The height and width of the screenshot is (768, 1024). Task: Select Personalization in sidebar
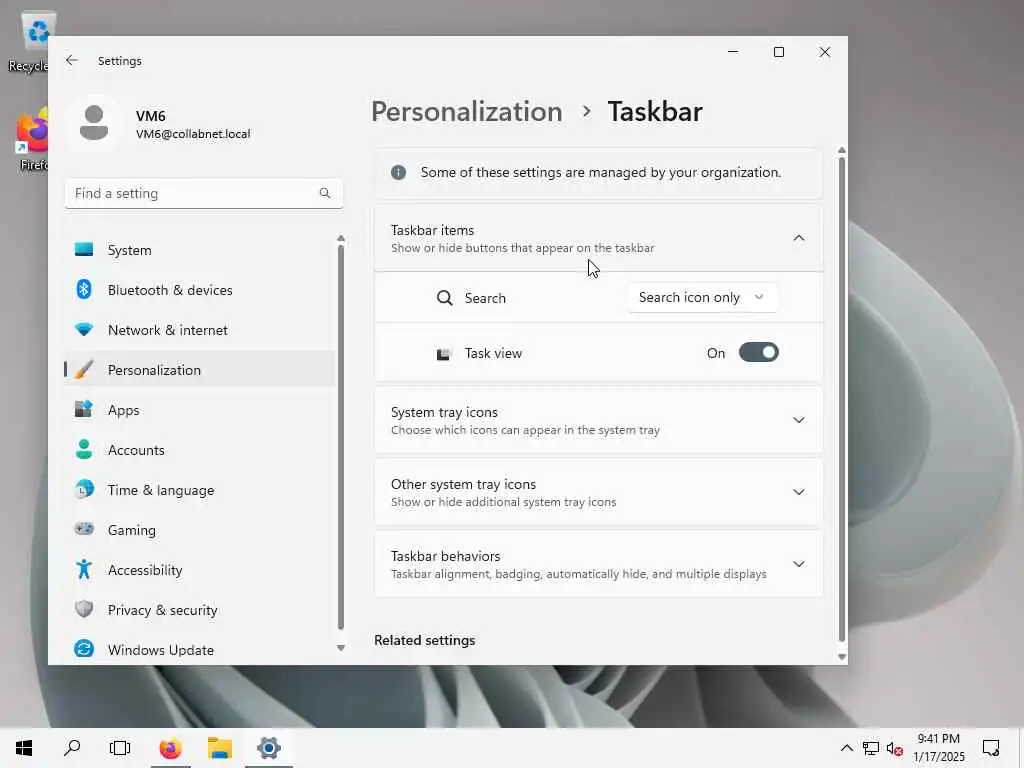point(200,370)
